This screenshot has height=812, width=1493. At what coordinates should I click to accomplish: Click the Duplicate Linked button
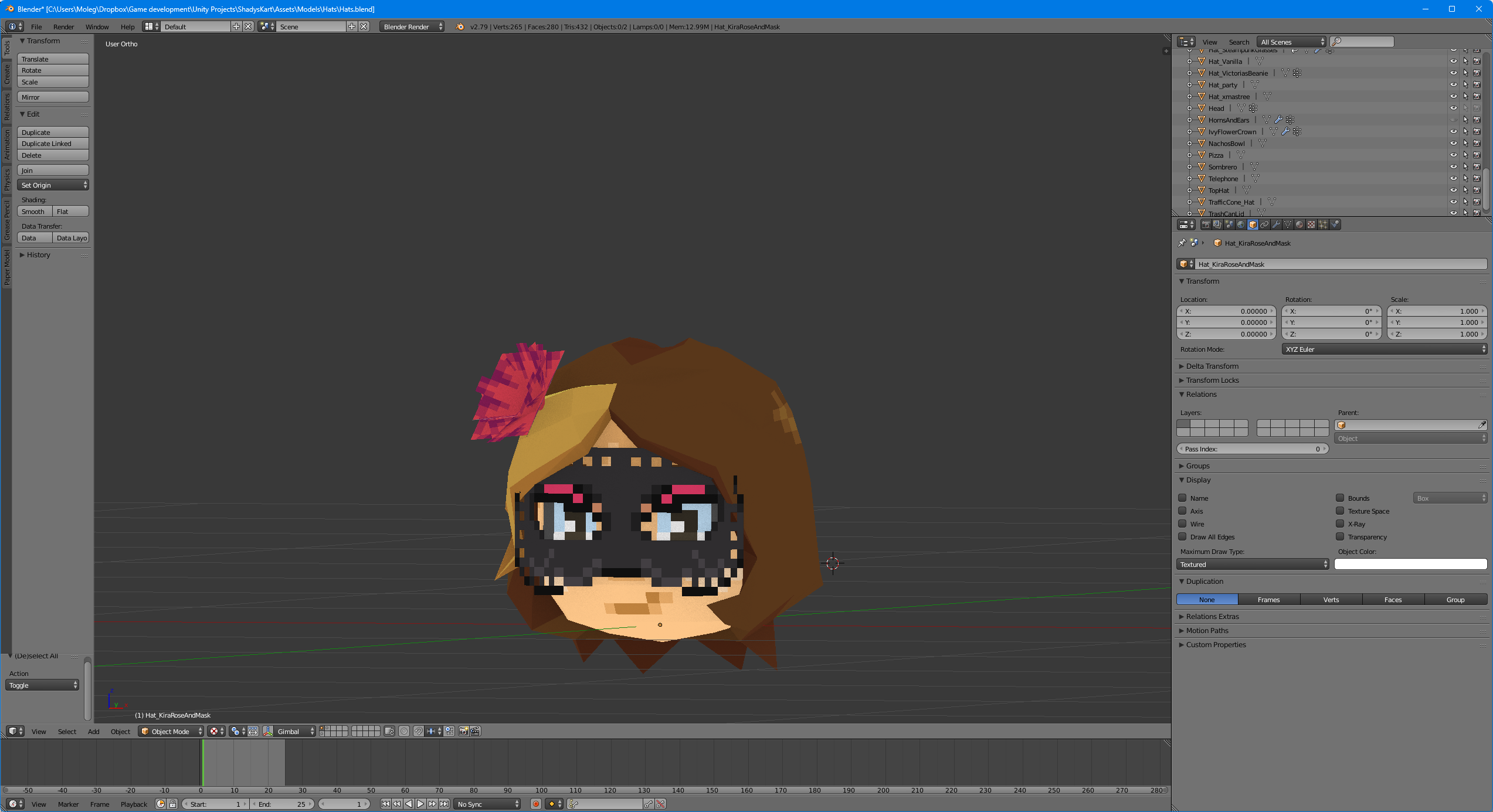click(x=53, y=144)
